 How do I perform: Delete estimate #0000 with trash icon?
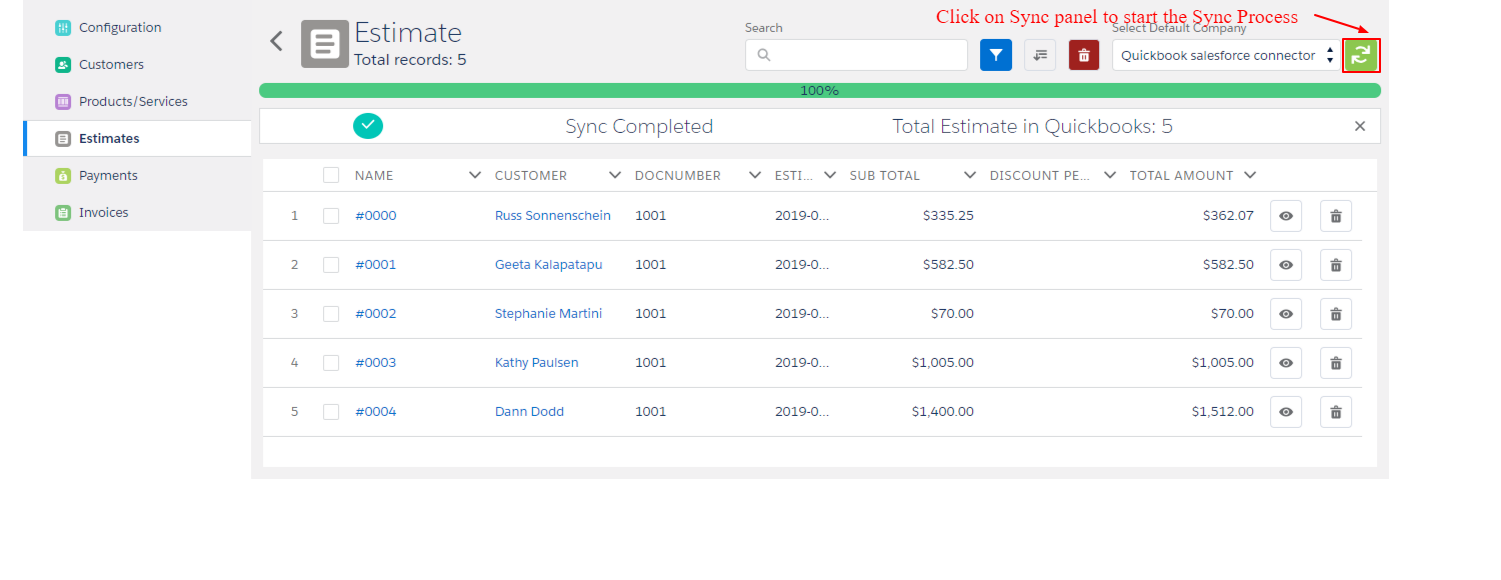point(1336,216)
